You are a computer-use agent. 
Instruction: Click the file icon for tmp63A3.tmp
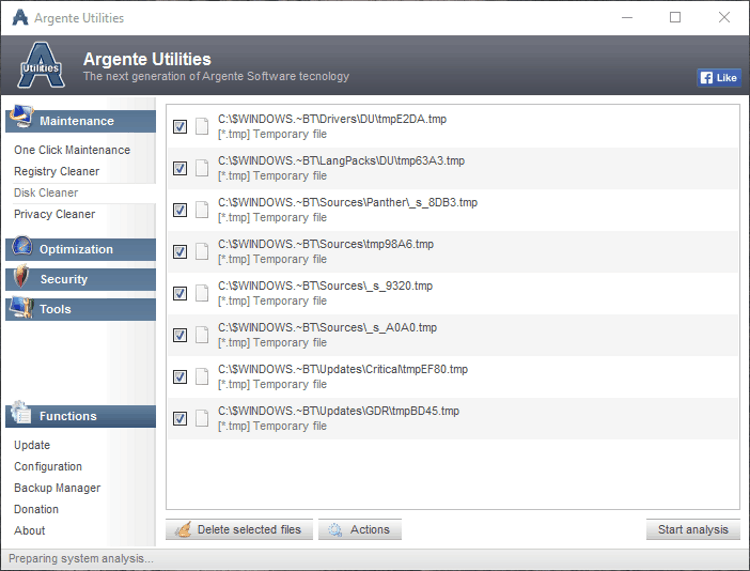pos(202,168)
